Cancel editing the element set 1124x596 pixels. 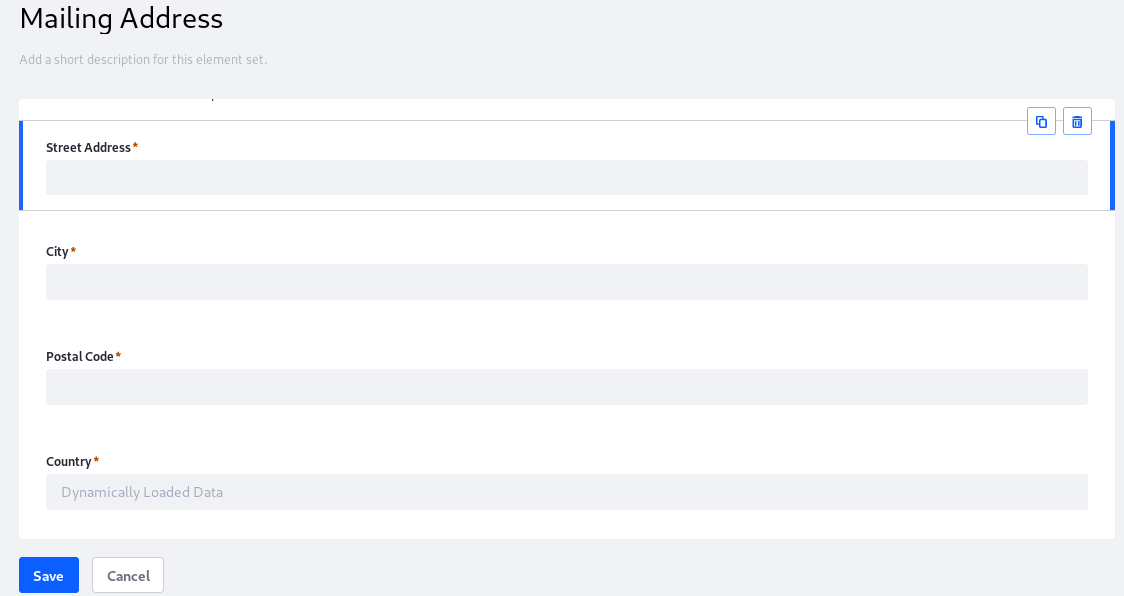(128, 575)
